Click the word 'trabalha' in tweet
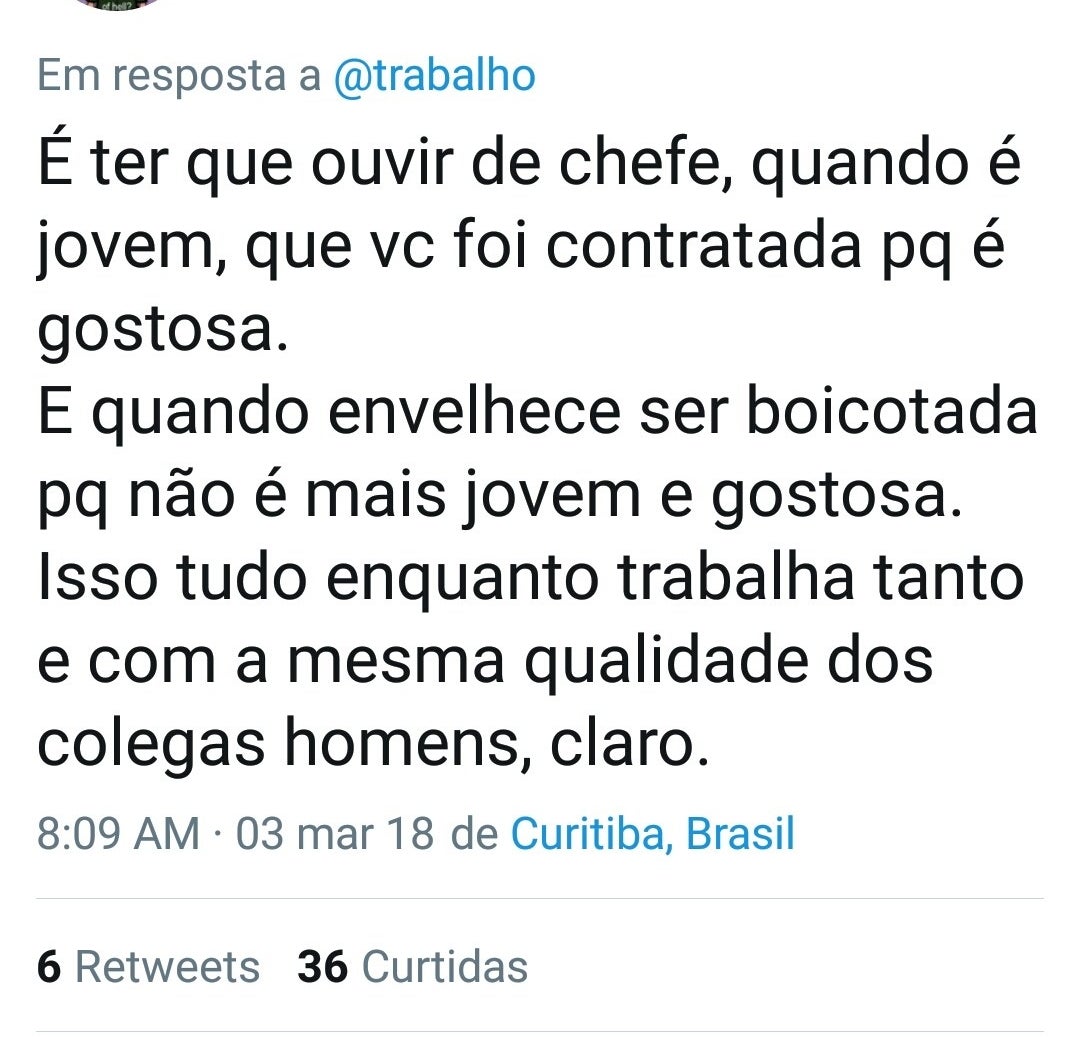1080x1037 pixels. click(734, 579)
